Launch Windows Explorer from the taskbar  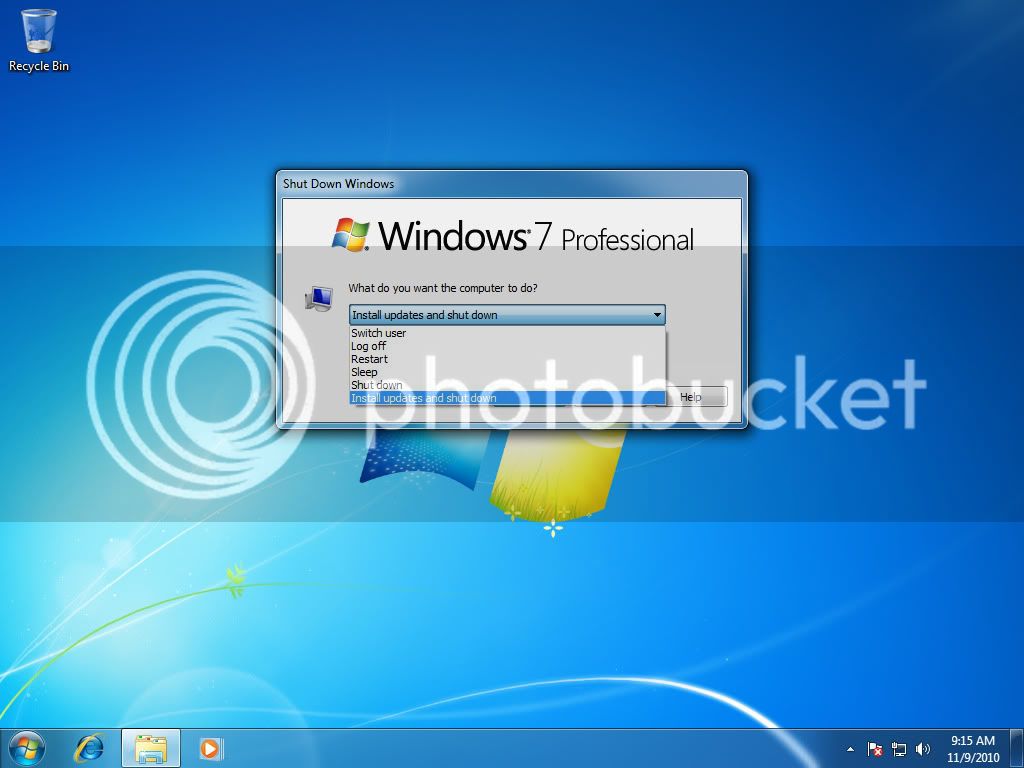[x=150, y=747]
